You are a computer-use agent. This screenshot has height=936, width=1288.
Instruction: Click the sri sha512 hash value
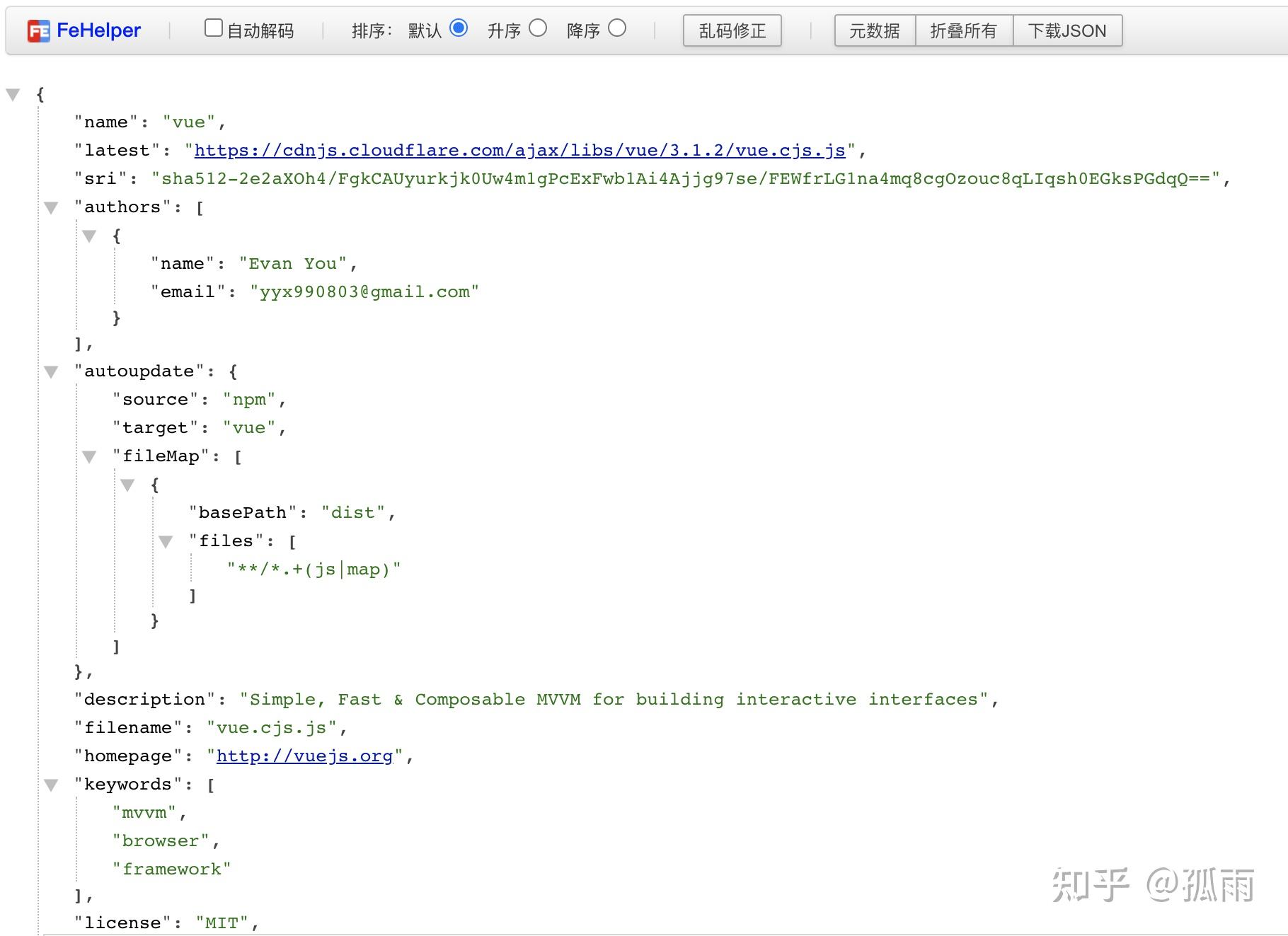pyautogui.click(x=686, y=178)
